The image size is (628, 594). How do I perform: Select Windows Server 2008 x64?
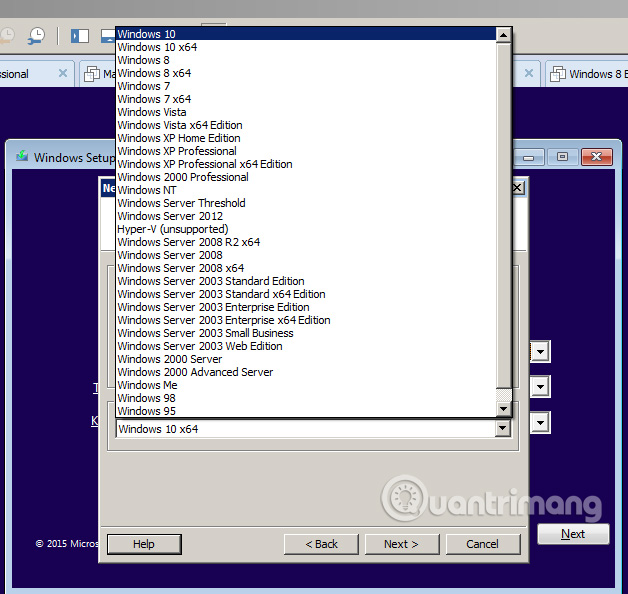click(x=306, y=268)
